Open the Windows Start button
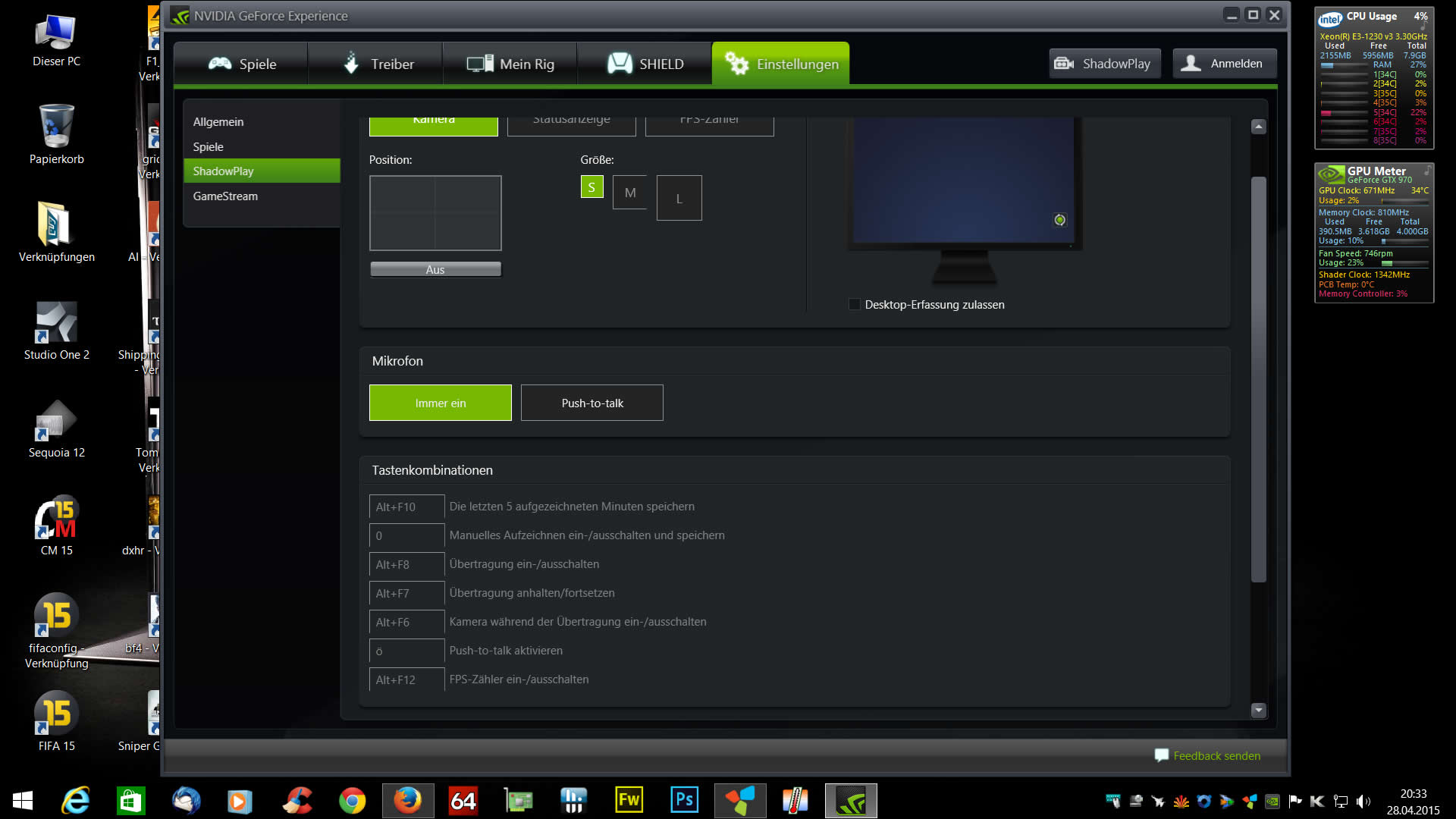This screenshot has width=1456, height=819. pos(23,801)
